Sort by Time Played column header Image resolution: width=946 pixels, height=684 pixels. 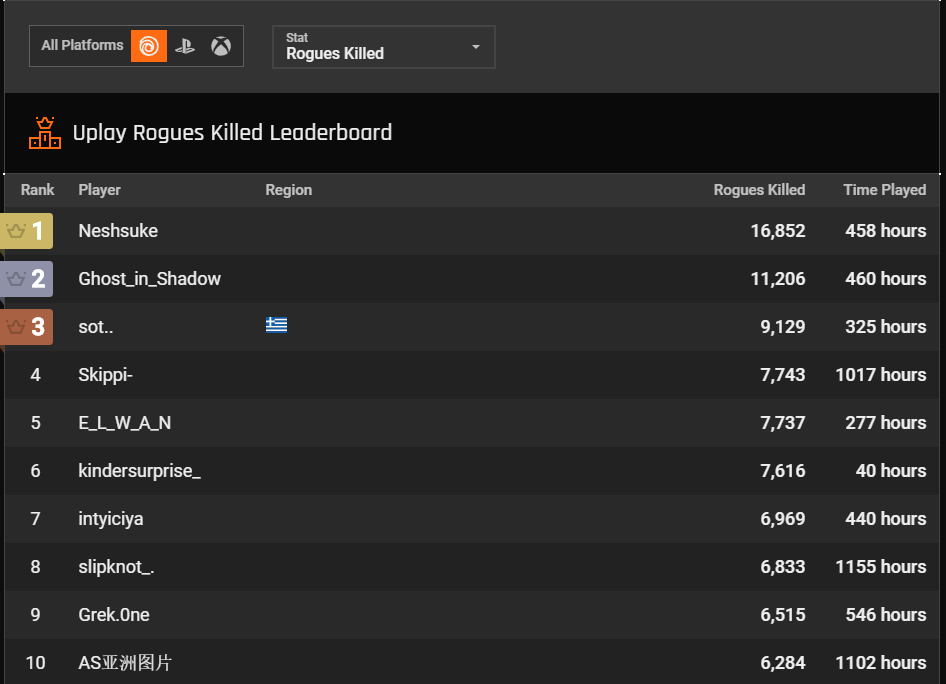point(884,190)
